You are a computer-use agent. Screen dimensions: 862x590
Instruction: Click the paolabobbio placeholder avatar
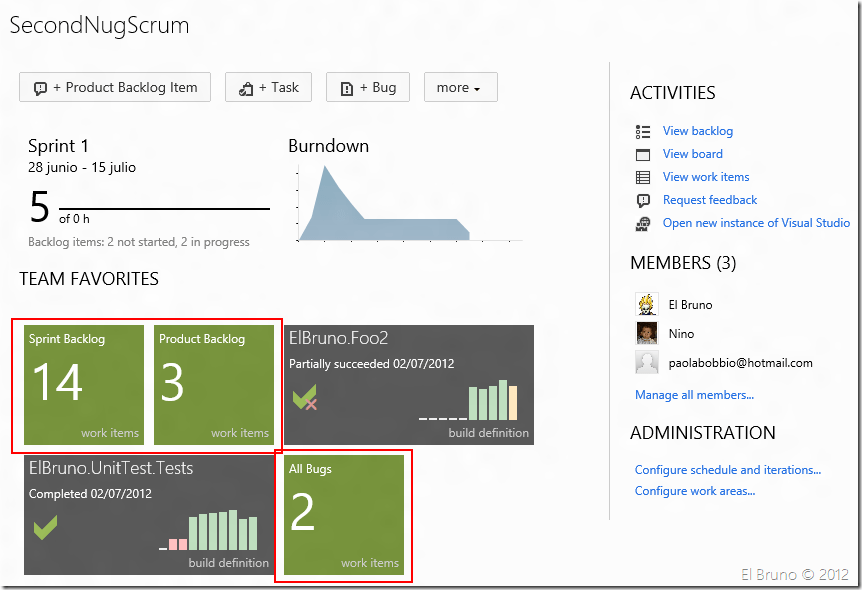[x=647, y=362]
